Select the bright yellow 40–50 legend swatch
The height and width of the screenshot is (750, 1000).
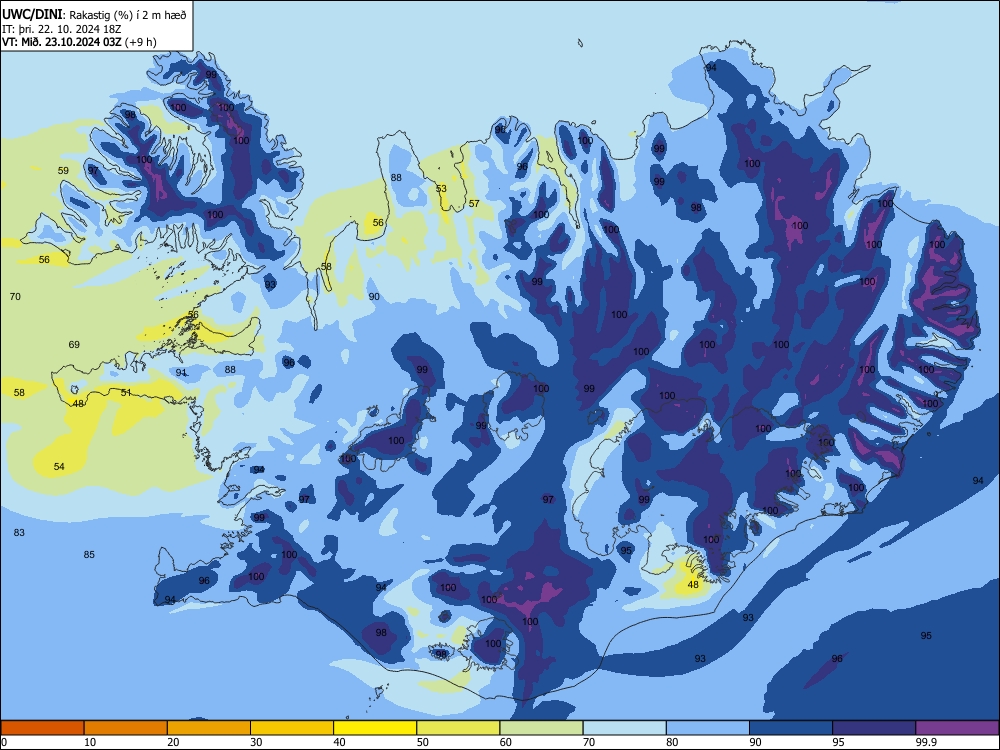[375, 728]
